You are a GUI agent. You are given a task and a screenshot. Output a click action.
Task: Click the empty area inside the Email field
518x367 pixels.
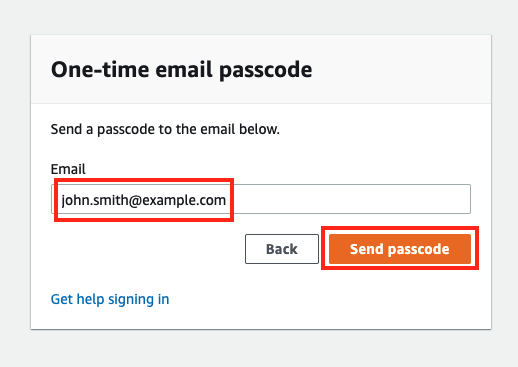pyautogui.click(x=350, y=199)
